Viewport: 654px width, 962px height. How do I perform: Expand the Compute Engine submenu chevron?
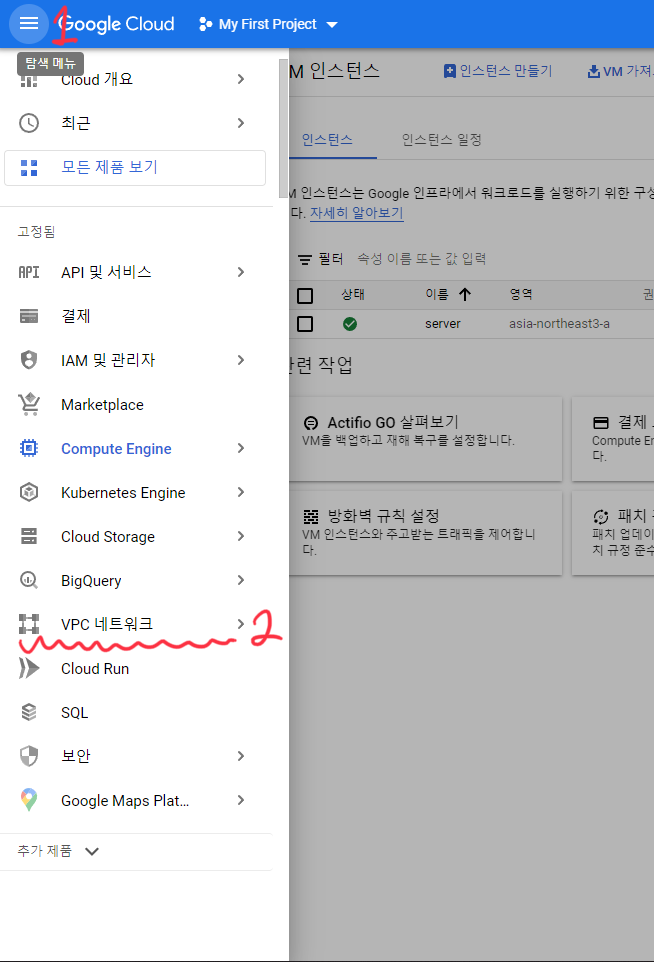tap(240, 448)
